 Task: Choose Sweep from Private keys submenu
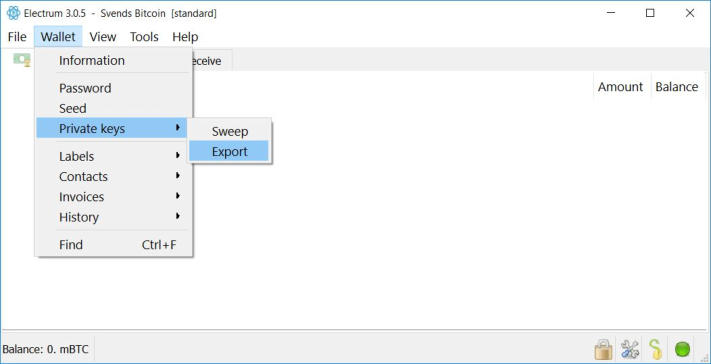click(x=229, y=131)
